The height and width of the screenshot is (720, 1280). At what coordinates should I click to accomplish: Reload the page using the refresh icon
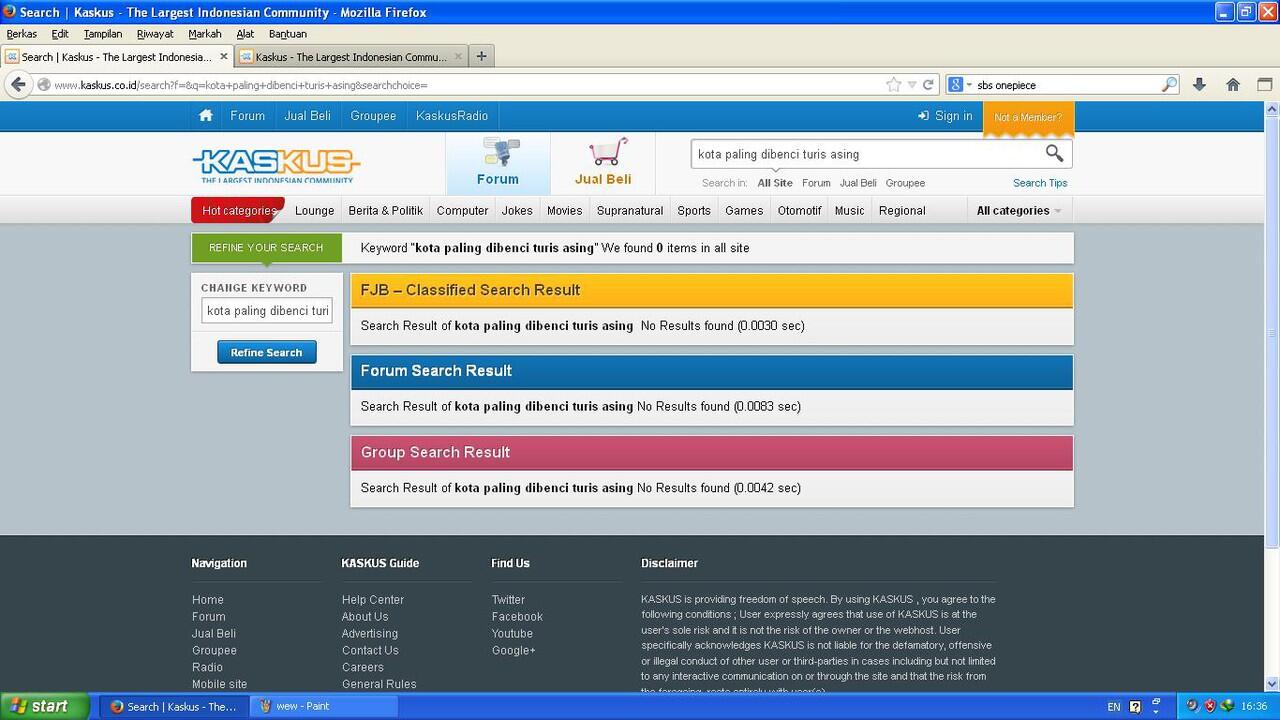pos(928,85)
